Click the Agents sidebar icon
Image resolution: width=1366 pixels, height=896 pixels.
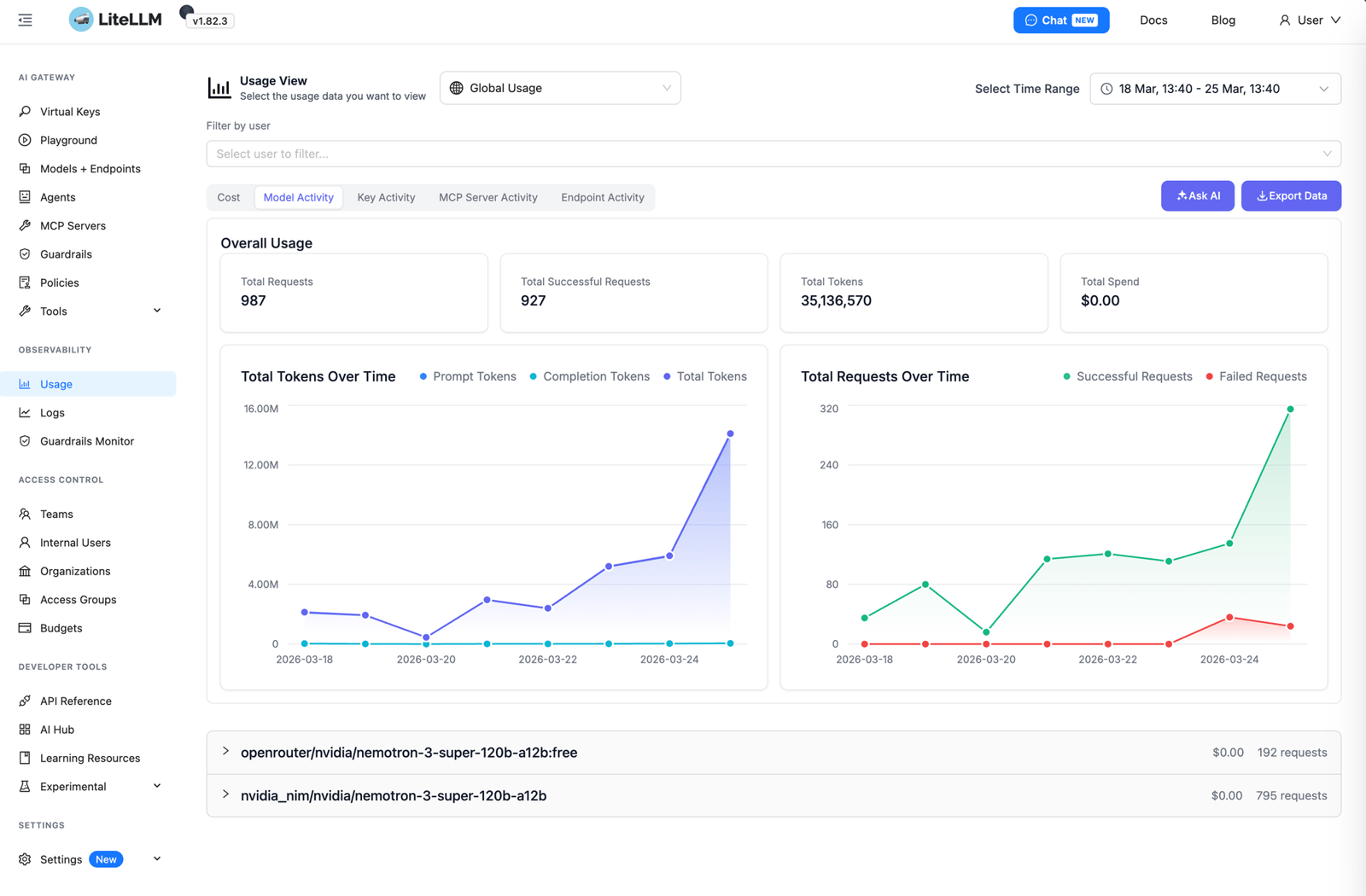pyautogui.click(x=25, y=197)
